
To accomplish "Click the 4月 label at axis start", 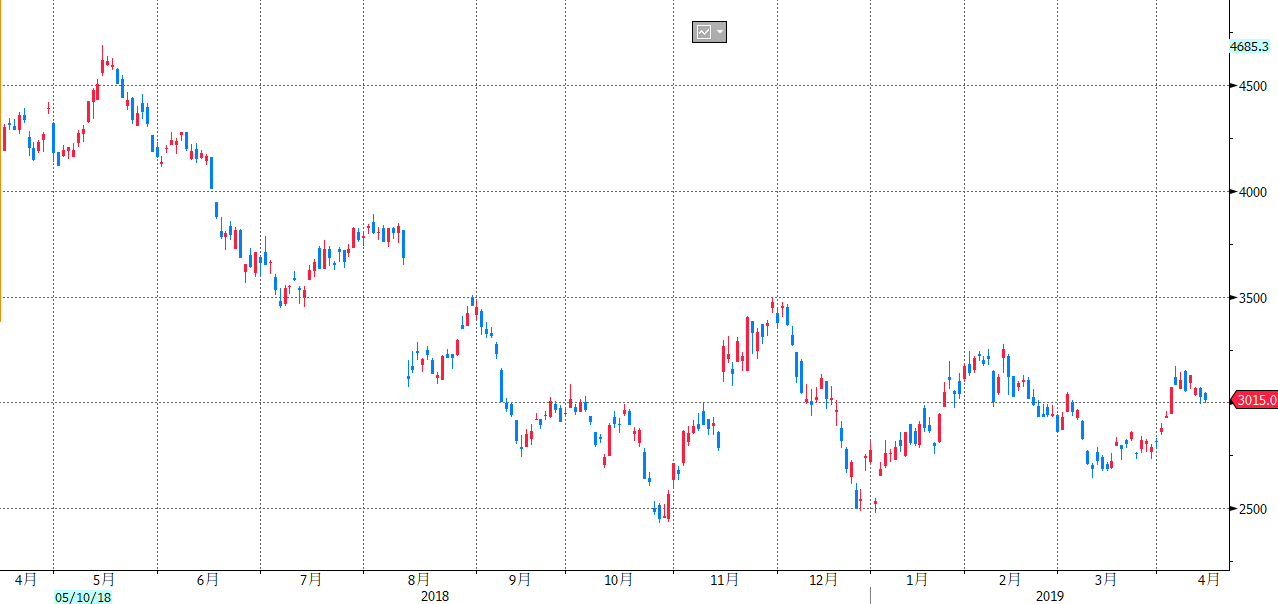I will click(27, 579).
